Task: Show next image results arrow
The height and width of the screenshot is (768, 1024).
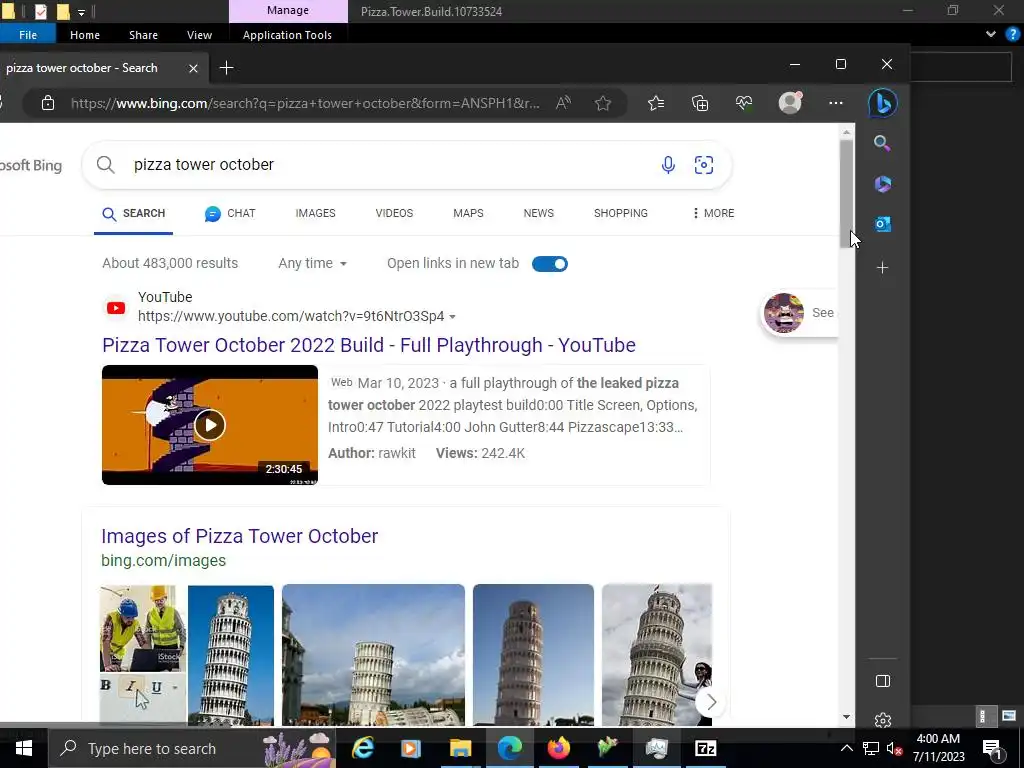Action: coord(711,702)
